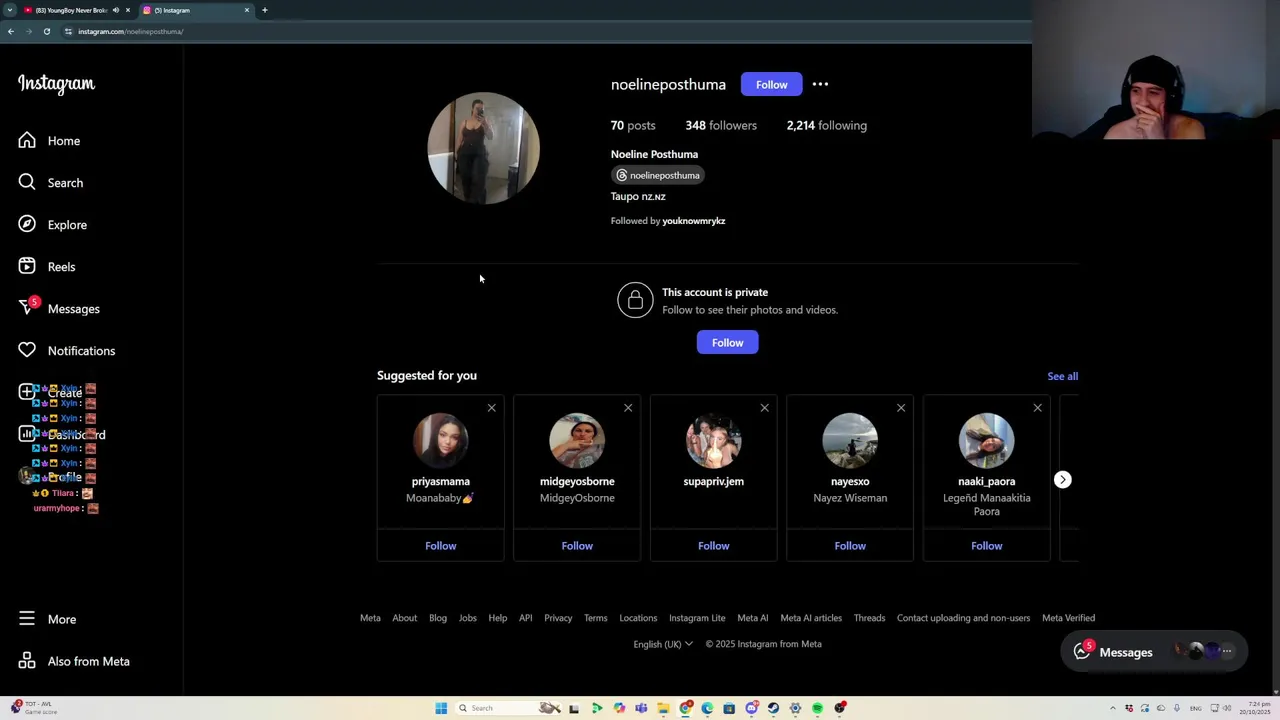Follow nayesxo

pos(850,546)
